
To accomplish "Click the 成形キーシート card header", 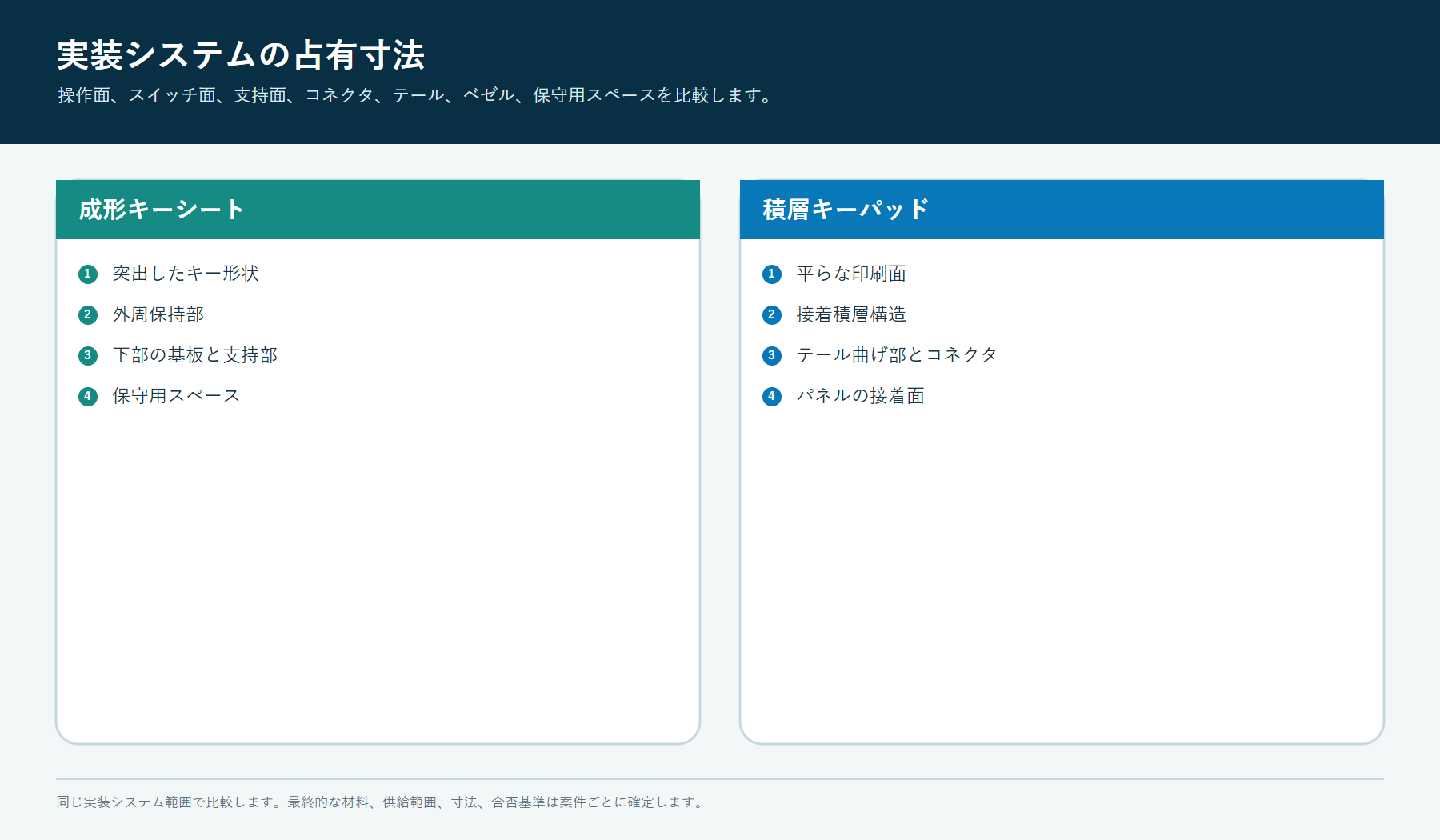I will [378, 210].
